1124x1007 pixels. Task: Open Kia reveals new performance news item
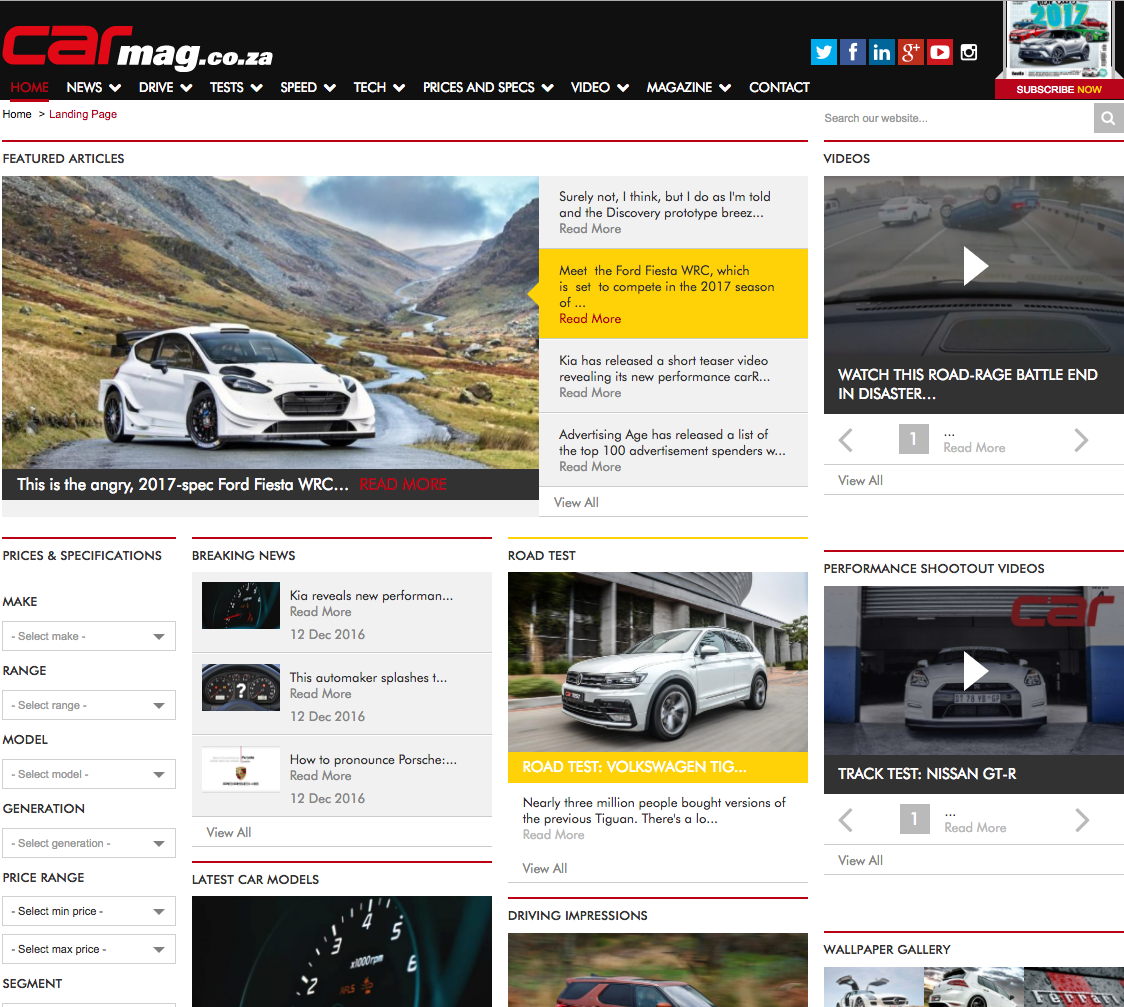coord(371,596)
